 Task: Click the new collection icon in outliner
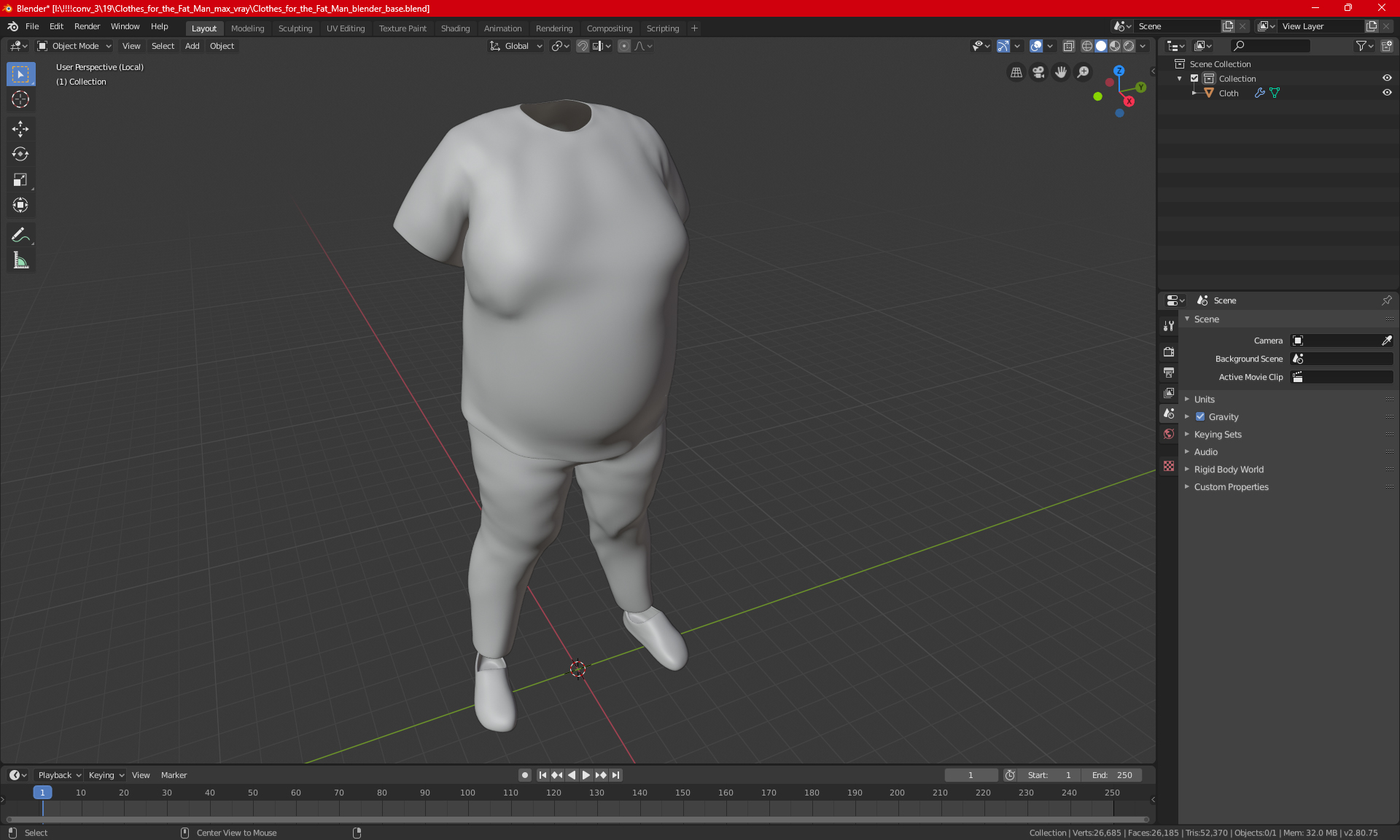tap(1386, 46)
